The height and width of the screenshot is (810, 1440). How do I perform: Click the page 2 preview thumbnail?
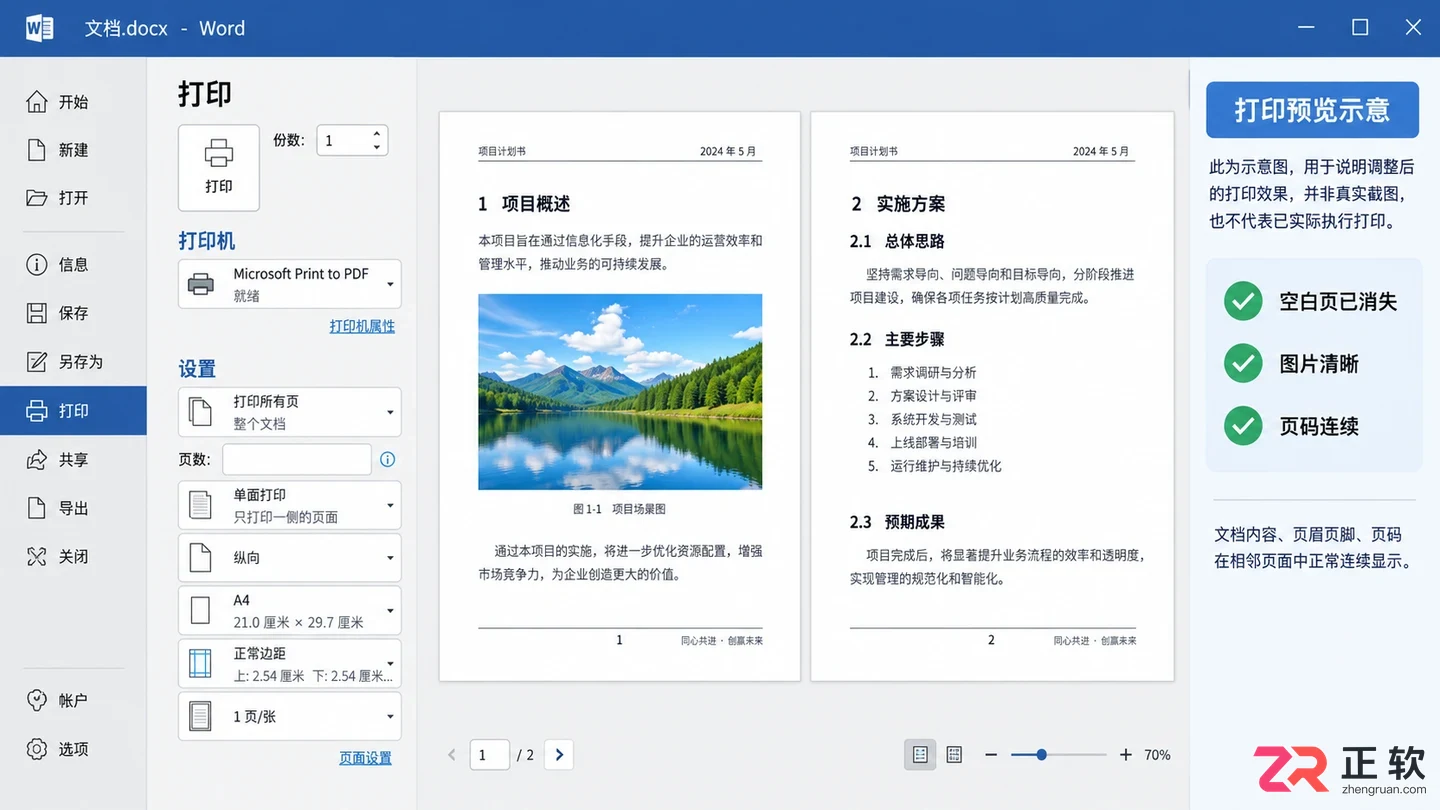coord(992,396)
